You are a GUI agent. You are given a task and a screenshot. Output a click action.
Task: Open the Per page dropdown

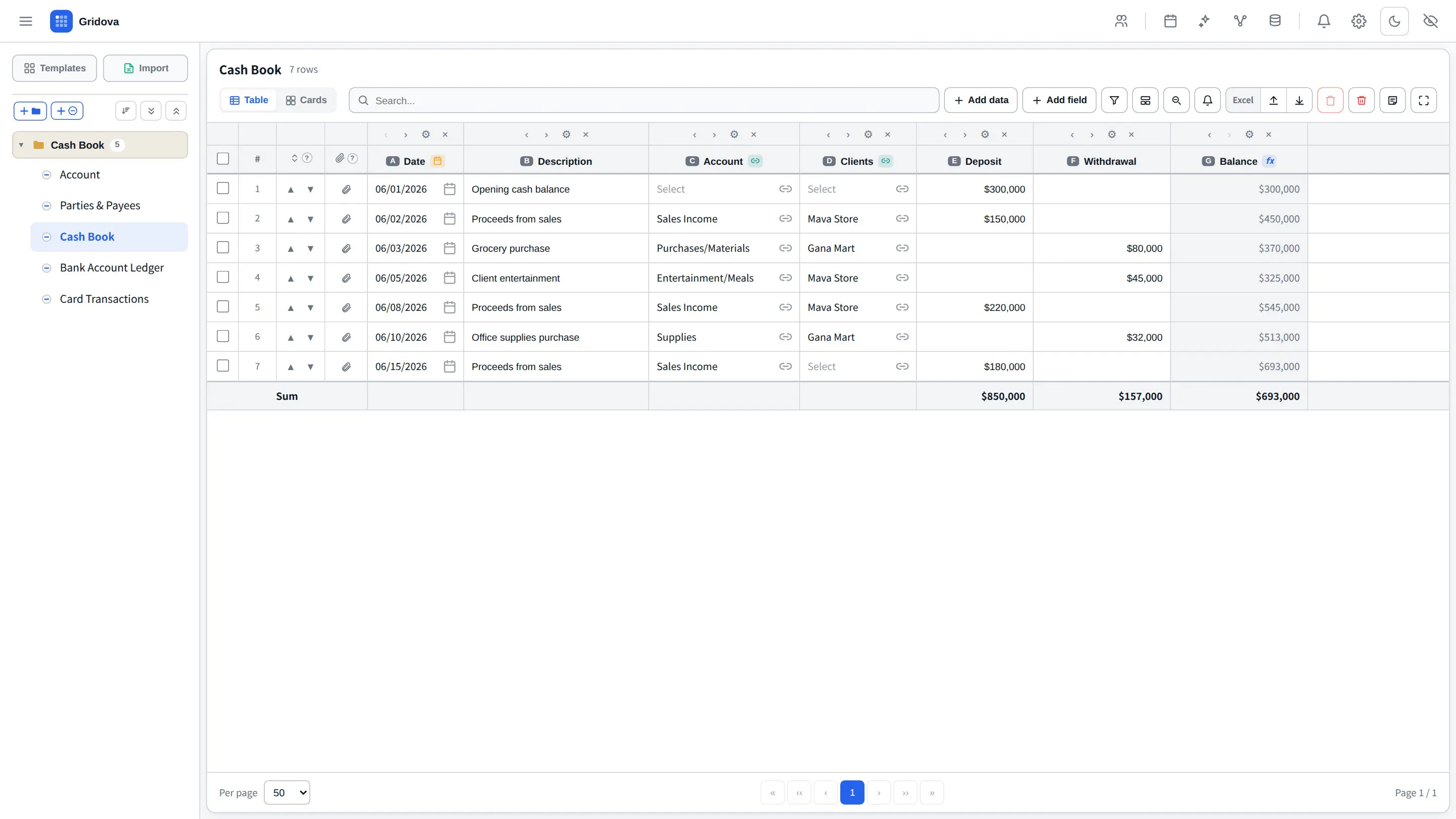pyautogui.click(x=287, y=792)
